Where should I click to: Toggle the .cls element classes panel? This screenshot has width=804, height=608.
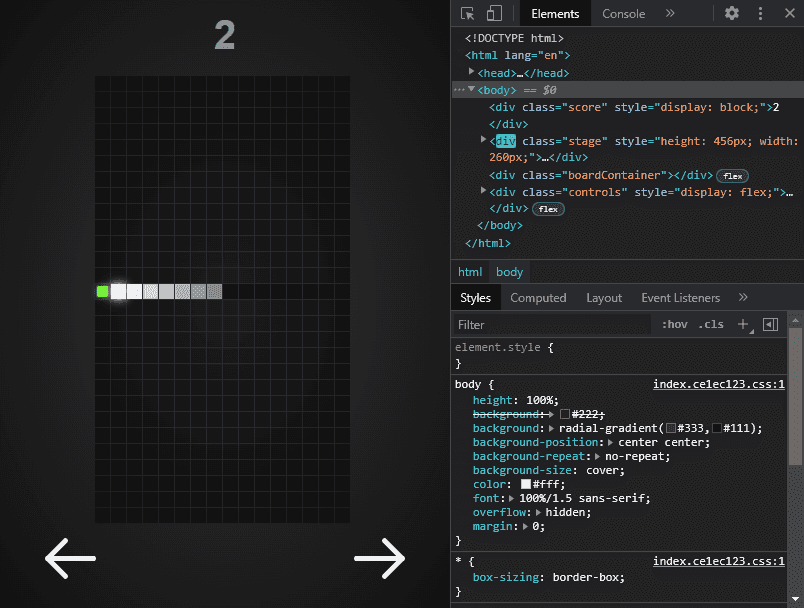(711, 324)
